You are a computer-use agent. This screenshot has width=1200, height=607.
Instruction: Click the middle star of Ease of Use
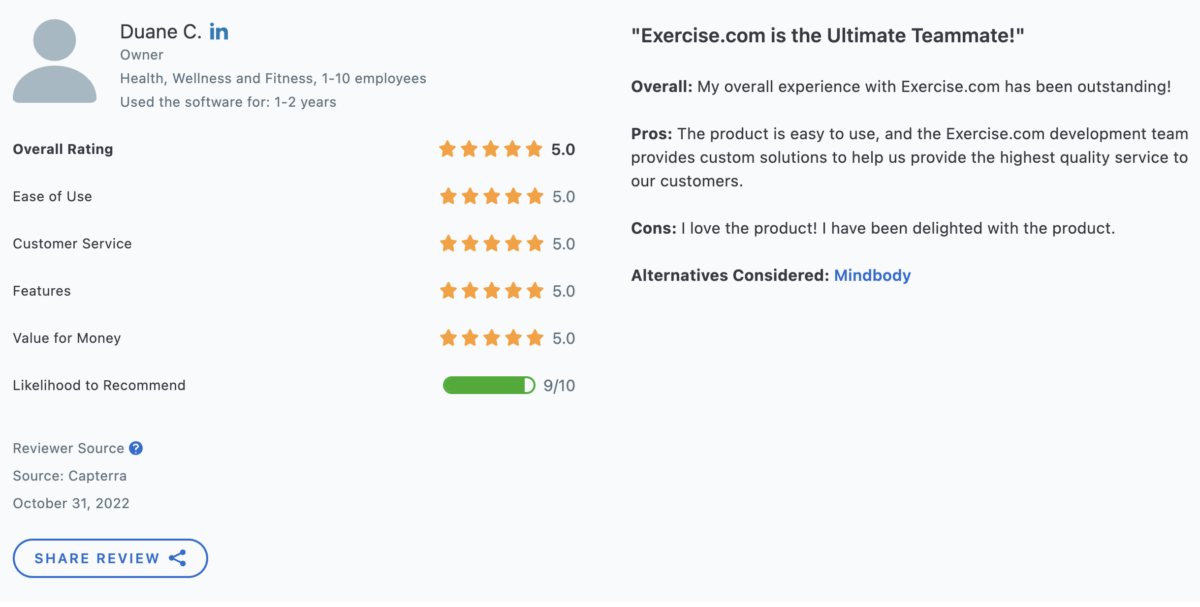[492, 196]
